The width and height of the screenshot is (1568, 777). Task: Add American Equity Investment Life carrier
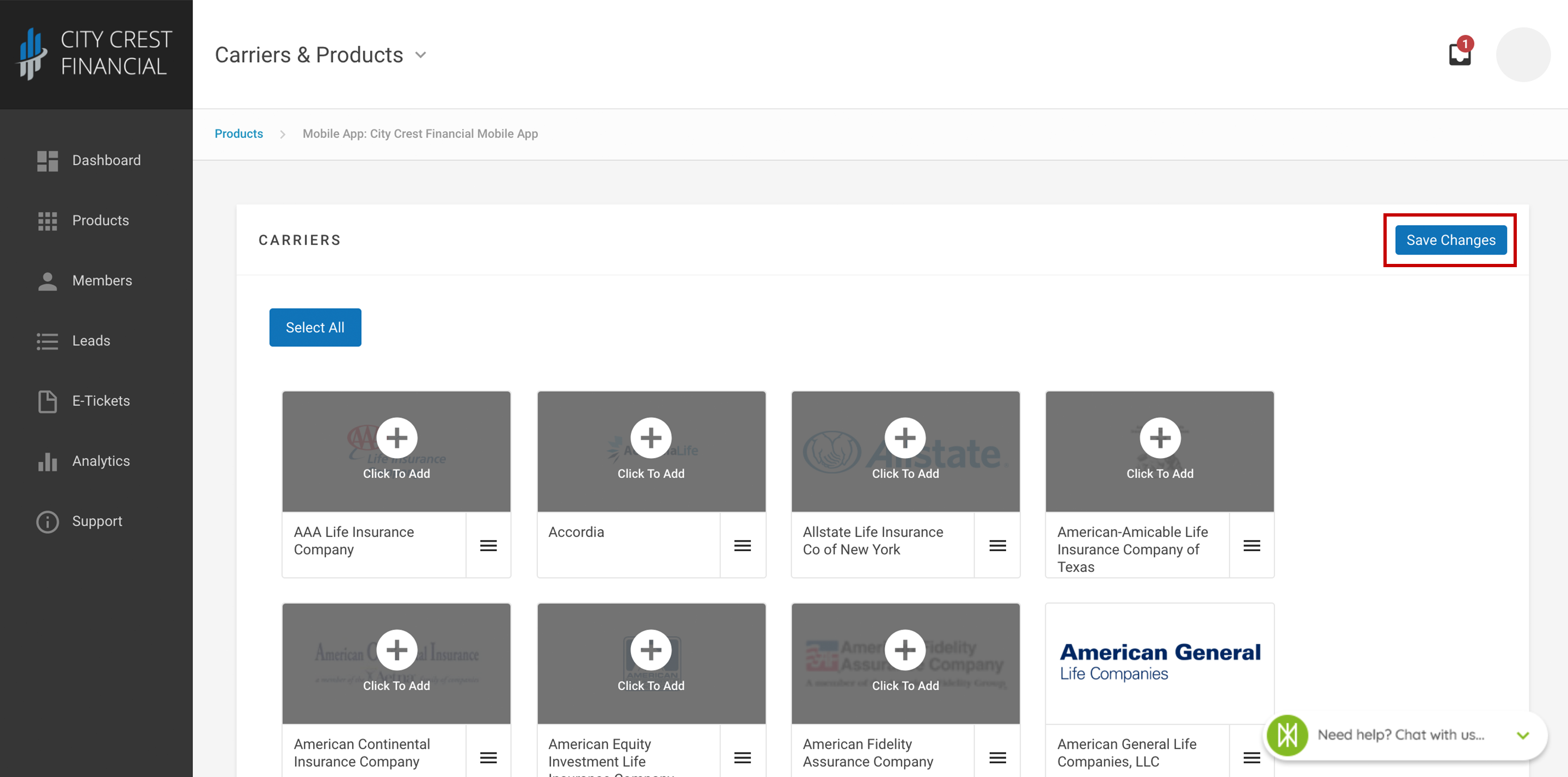tap(651, 664)
